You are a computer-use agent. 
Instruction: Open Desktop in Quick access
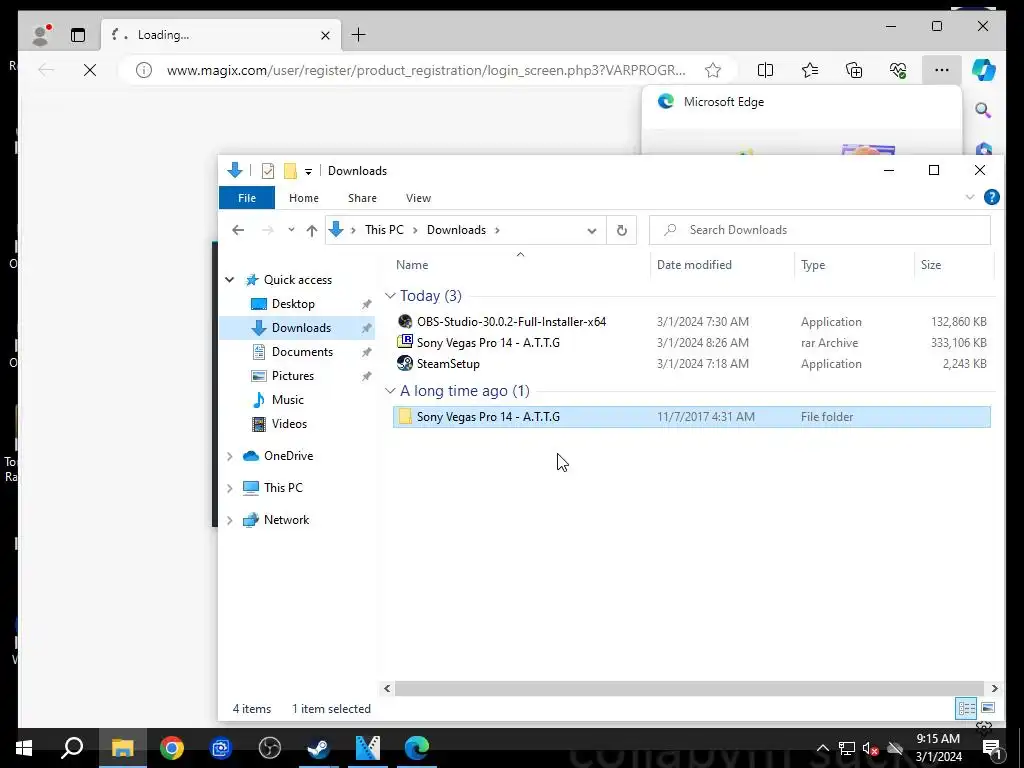[293, 304]
